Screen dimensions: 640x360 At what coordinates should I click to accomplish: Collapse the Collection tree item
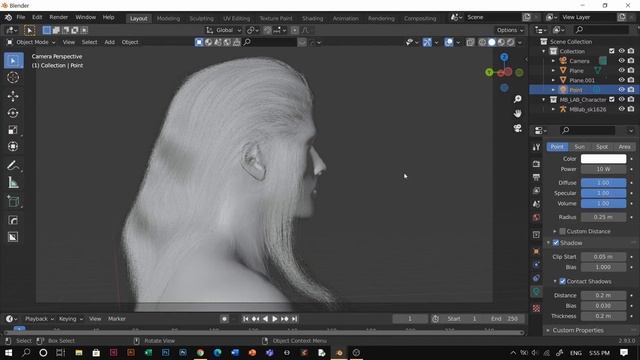[x=544, y=51]
